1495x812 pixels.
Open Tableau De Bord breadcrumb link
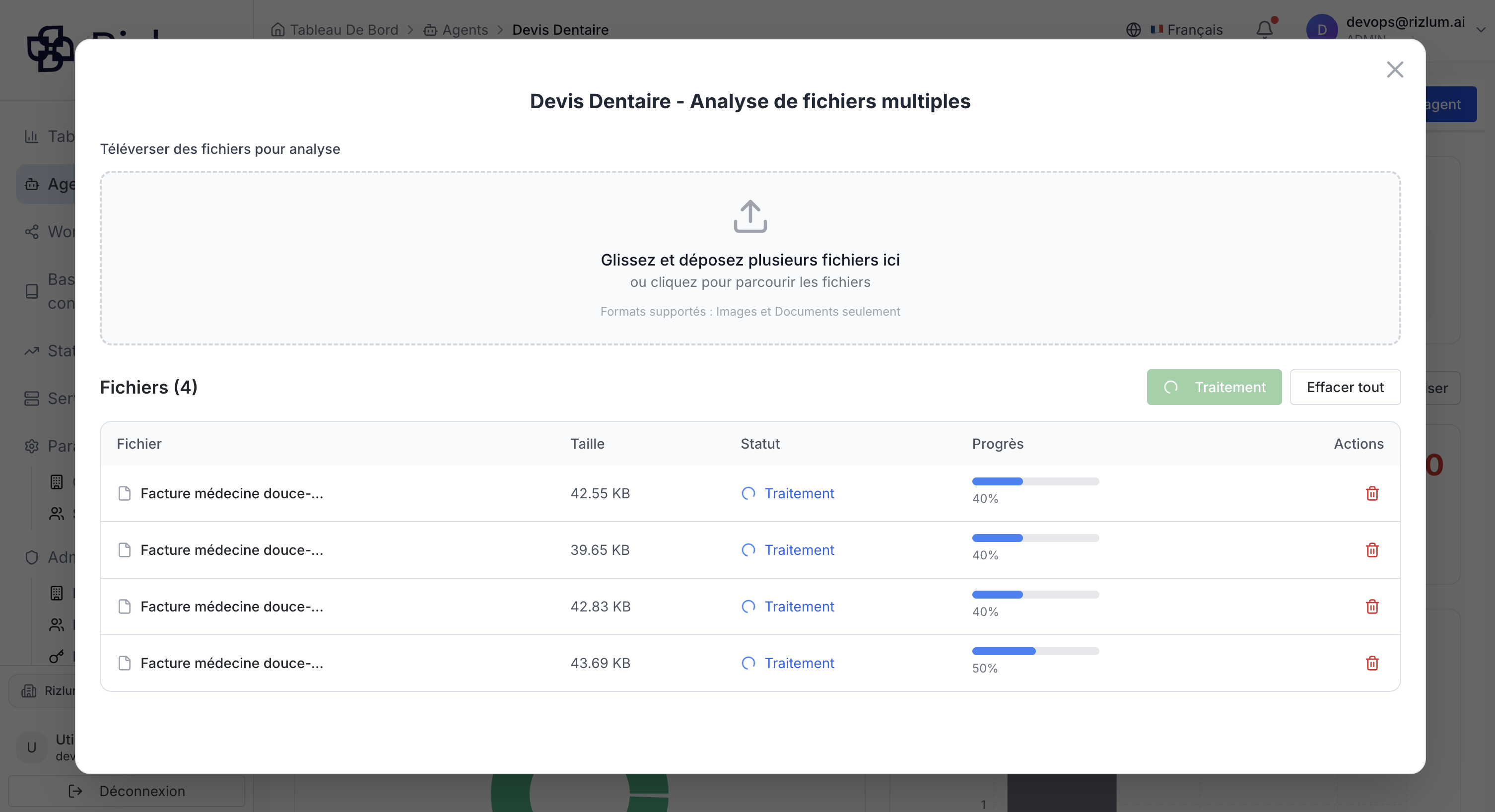click(x=344, y=30)
